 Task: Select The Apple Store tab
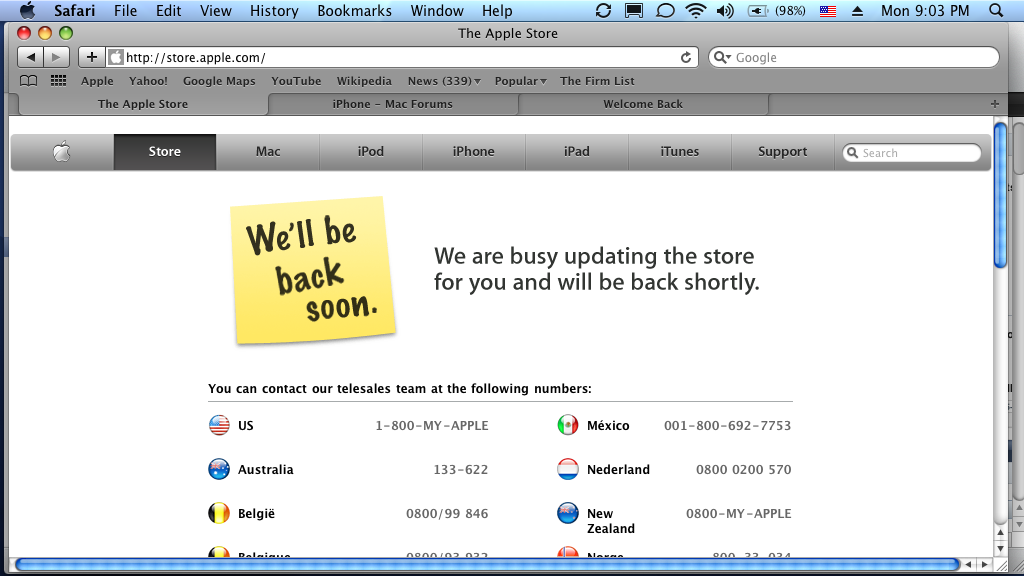(x=143, y=104)
